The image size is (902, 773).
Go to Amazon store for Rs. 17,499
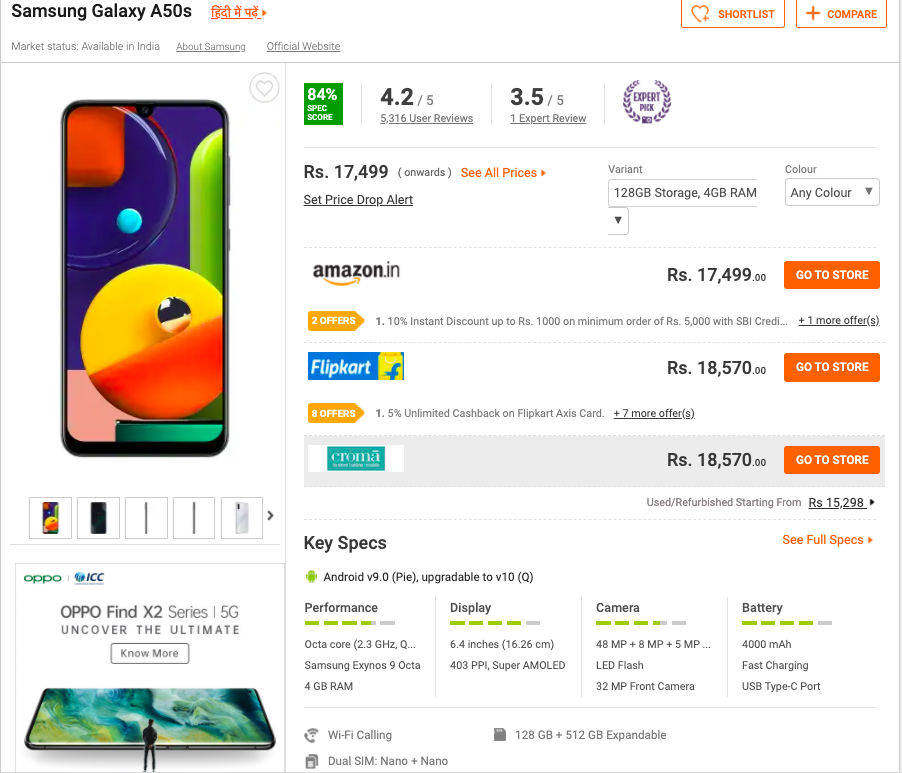831,275
